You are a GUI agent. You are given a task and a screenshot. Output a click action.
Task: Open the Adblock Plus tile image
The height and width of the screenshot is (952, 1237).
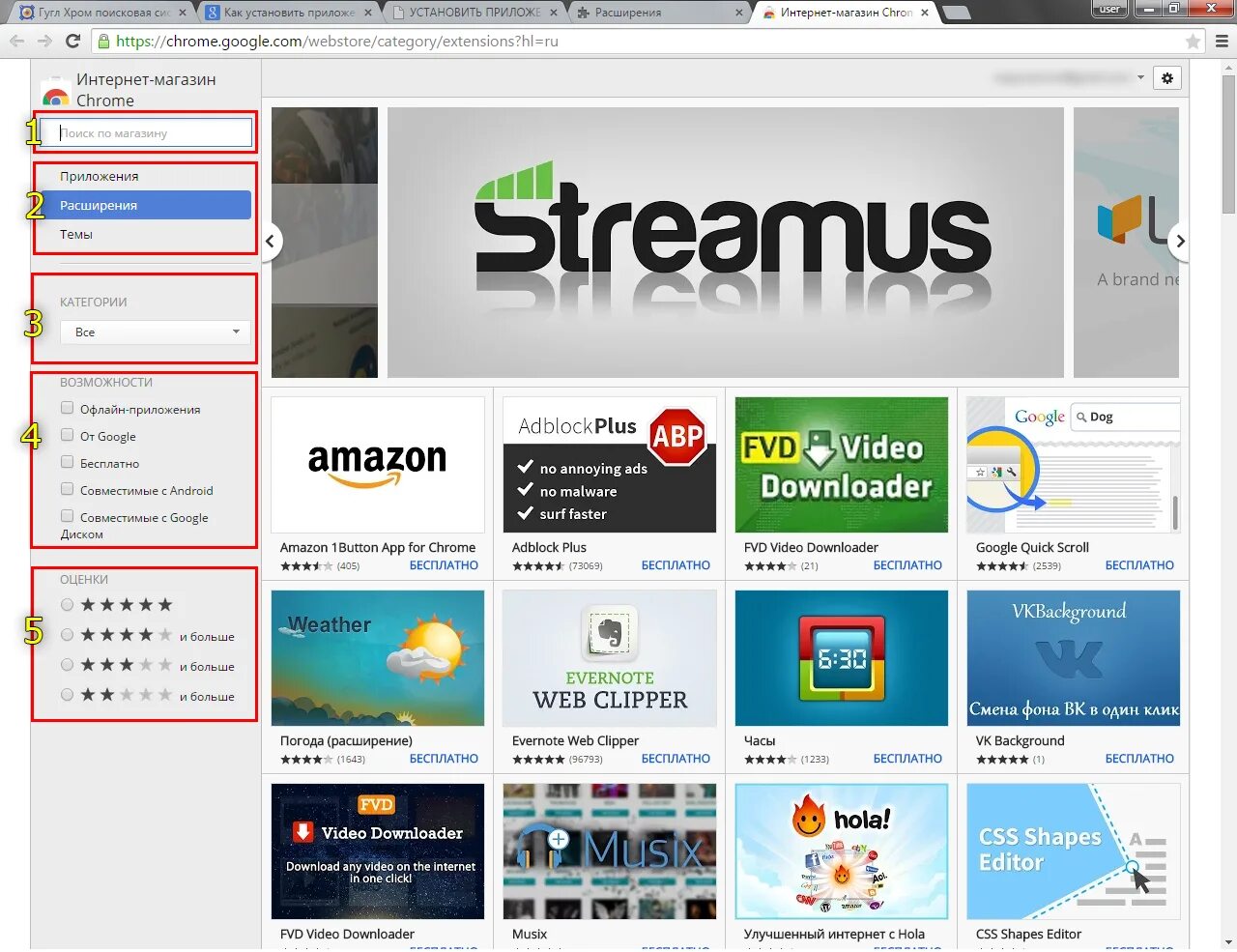[609, 465]
